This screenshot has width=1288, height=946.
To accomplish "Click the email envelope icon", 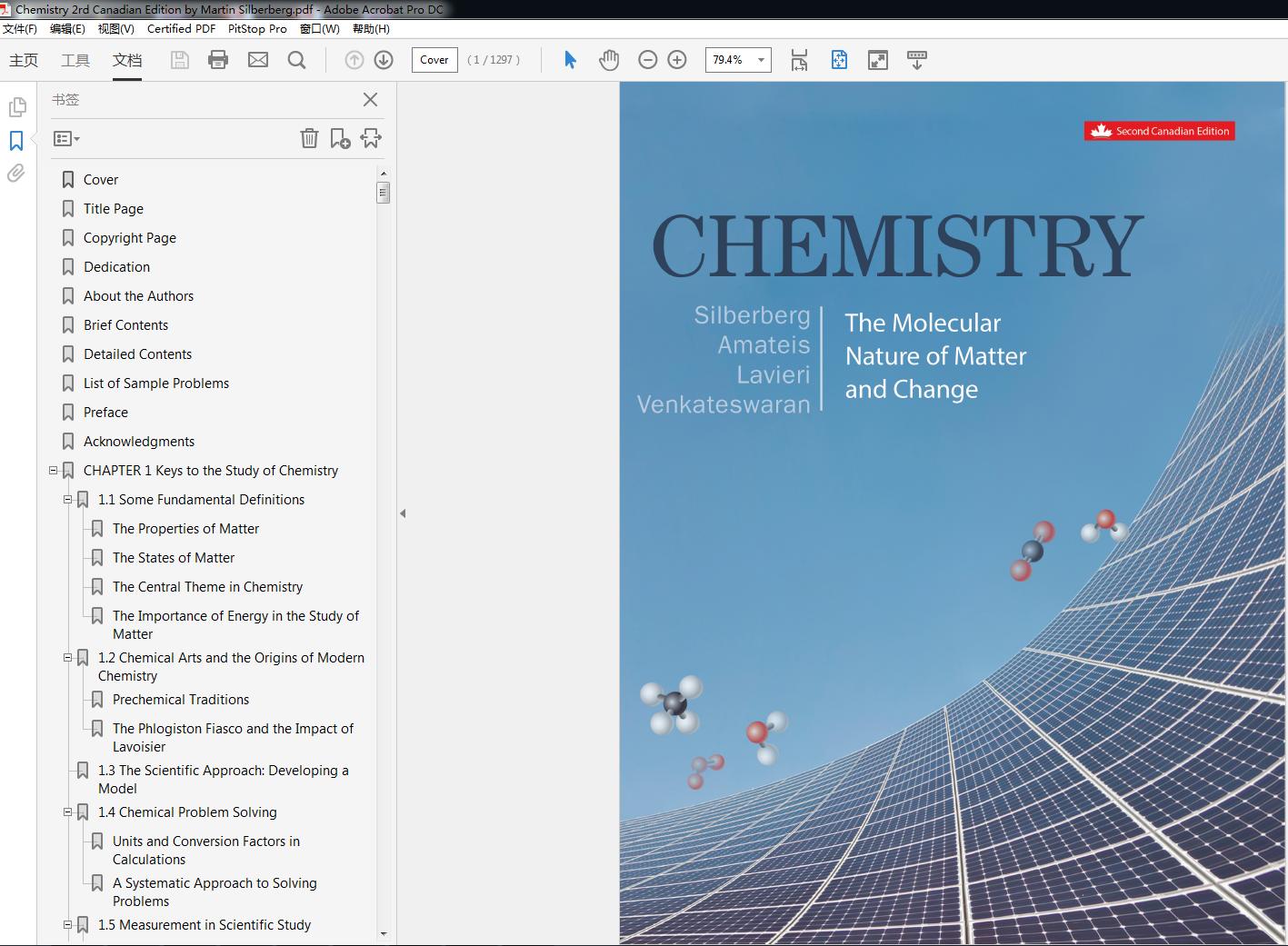I will point(258,60).
